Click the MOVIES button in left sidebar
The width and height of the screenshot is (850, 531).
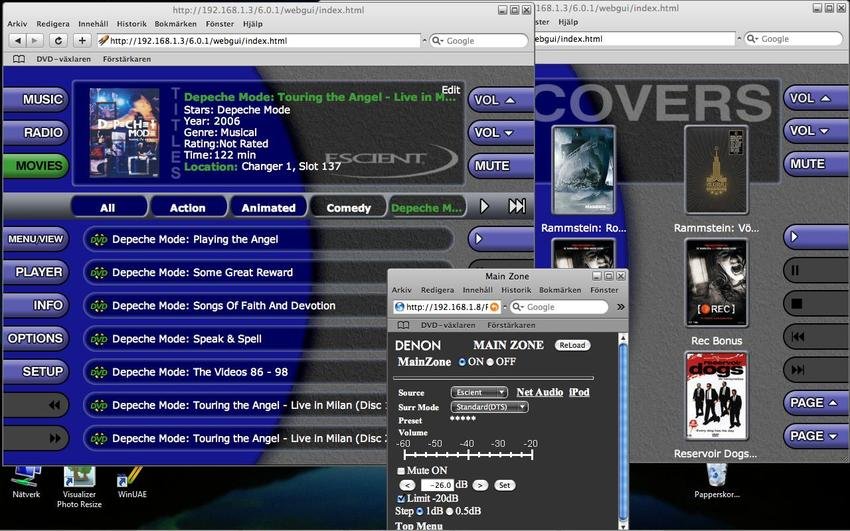(x=36, y=166)
